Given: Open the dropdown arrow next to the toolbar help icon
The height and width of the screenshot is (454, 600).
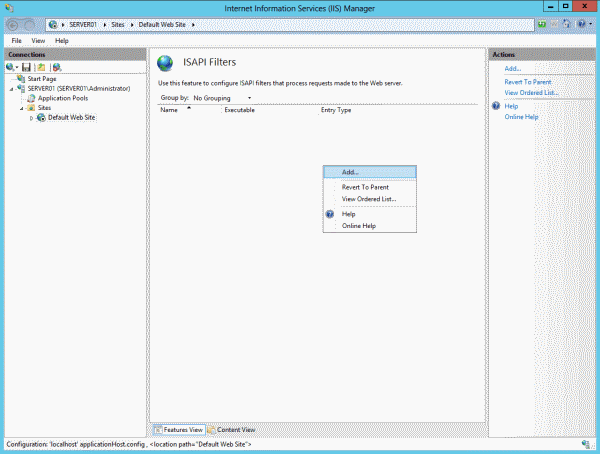Looking at the screenshot, I should (590, 24).
